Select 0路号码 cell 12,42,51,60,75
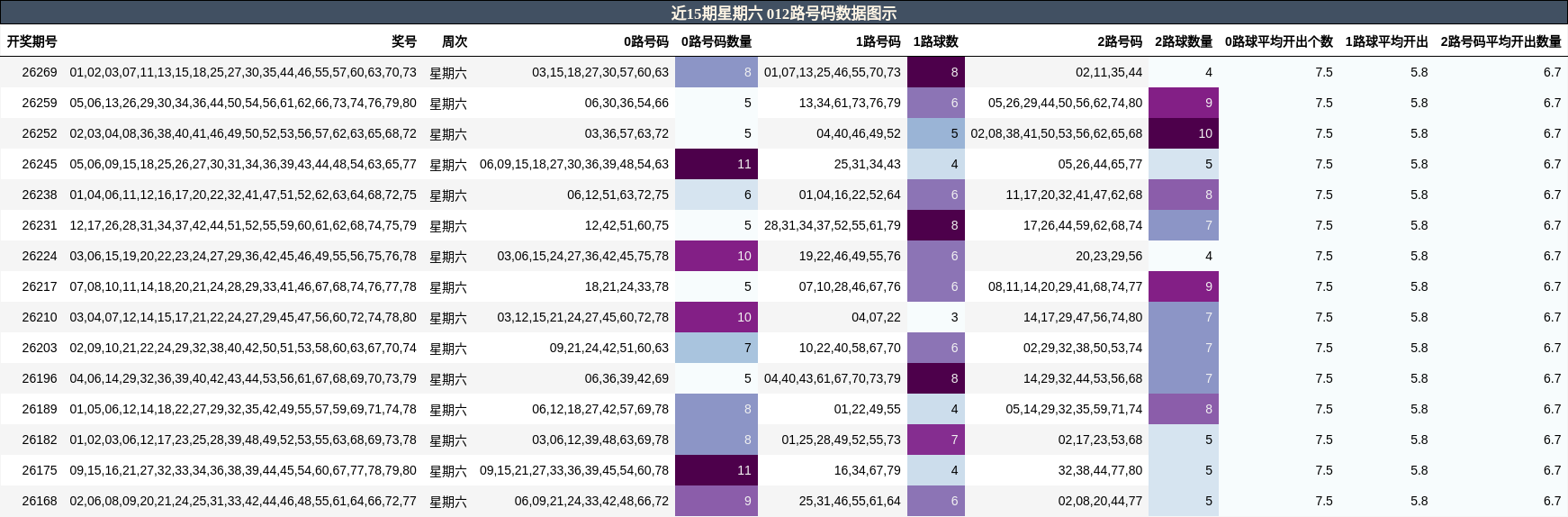 (626, 225)
